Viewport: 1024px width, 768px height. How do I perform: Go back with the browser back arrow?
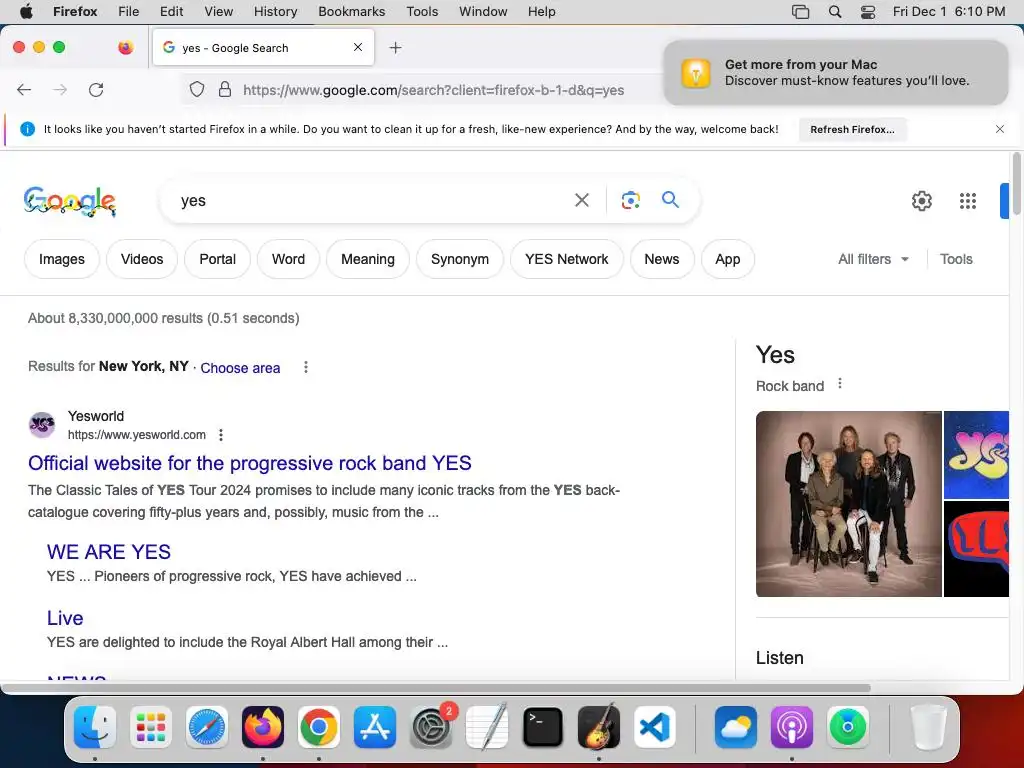24,89
